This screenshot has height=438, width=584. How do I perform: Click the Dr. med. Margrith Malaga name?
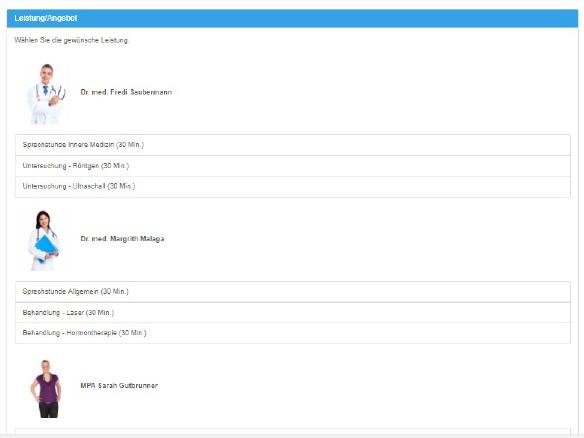point(122,239)
